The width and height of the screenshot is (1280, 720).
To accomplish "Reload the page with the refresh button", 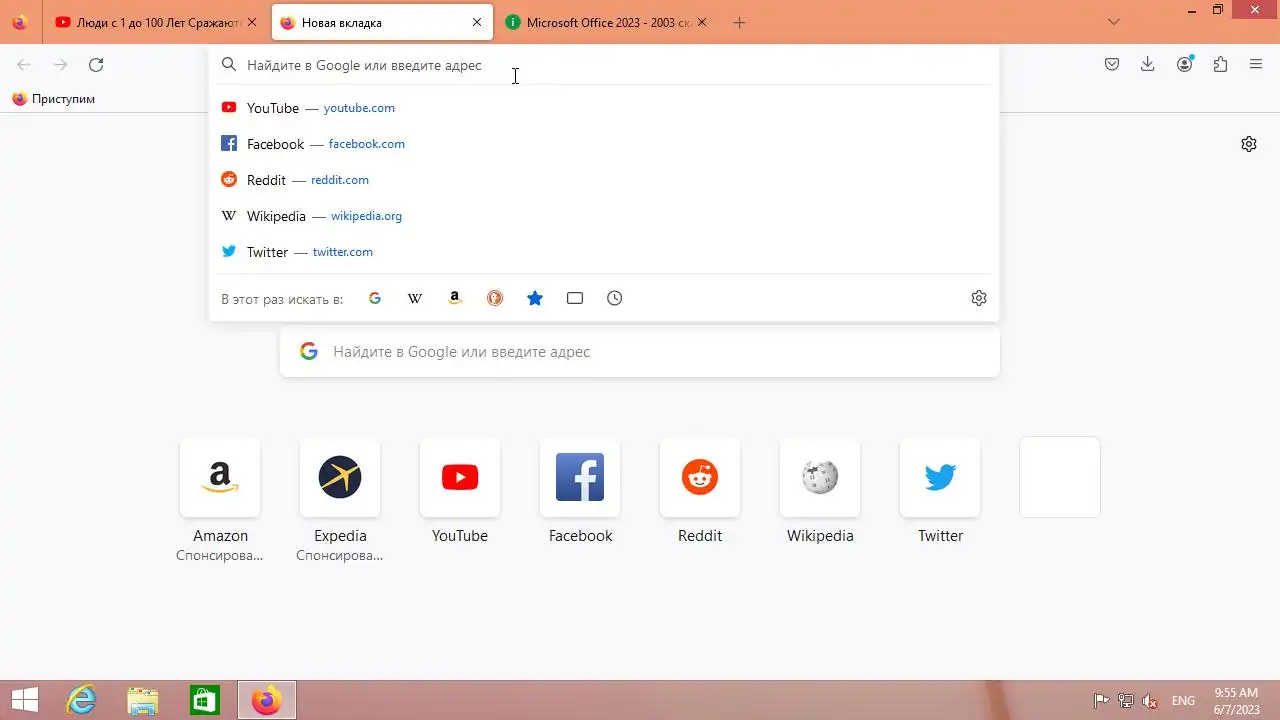I will (96, 65).
